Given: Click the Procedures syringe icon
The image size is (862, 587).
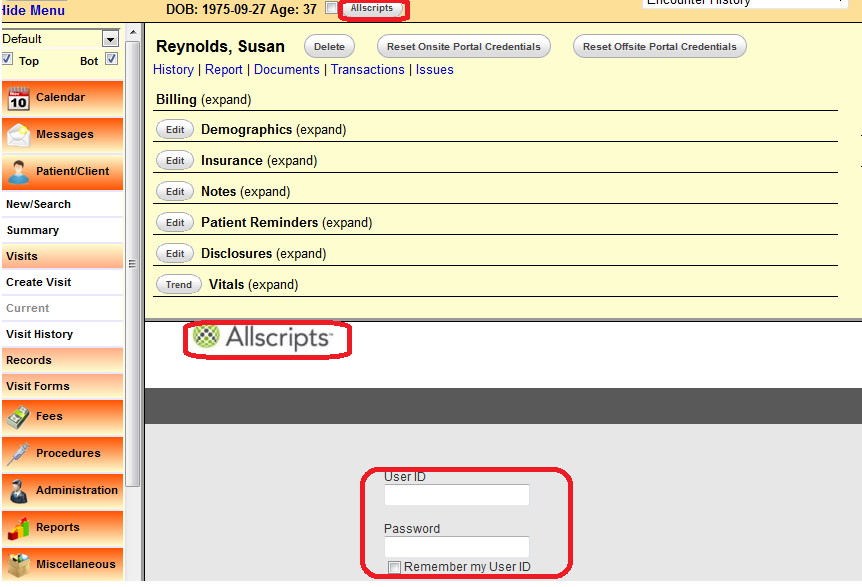Looking at the screenshot, I should pyautogui.click(x=18, y=454).
